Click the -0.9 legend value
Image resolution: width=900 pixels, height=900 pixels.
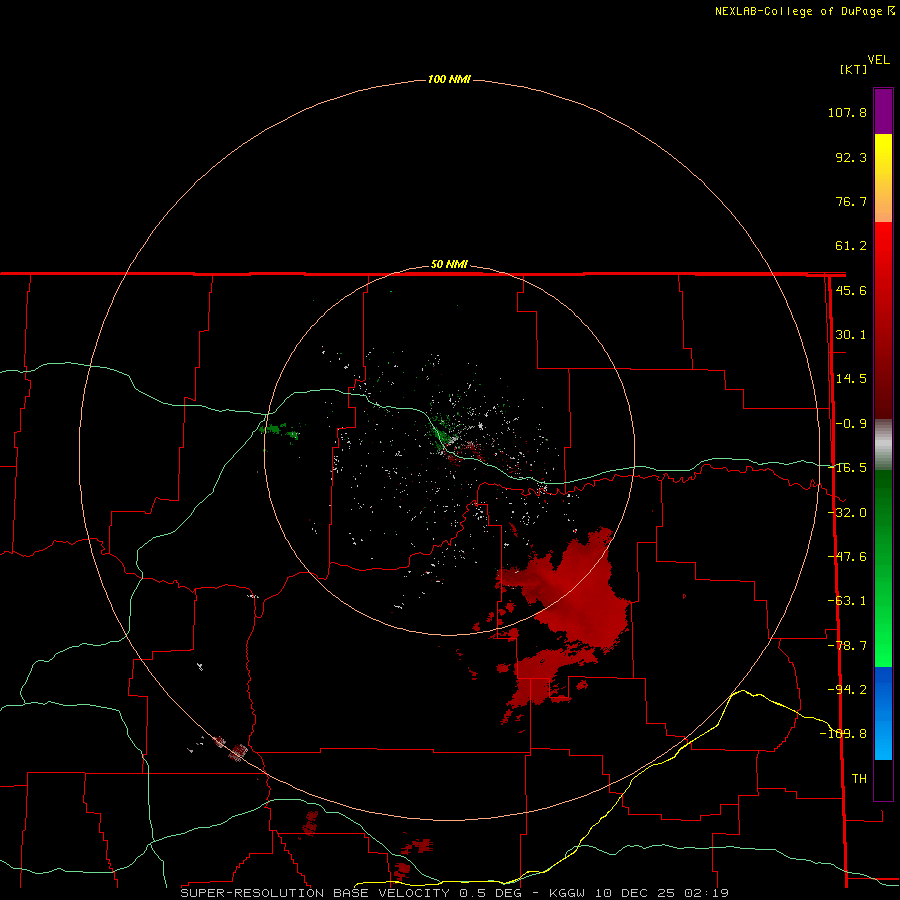click(851, 424)
